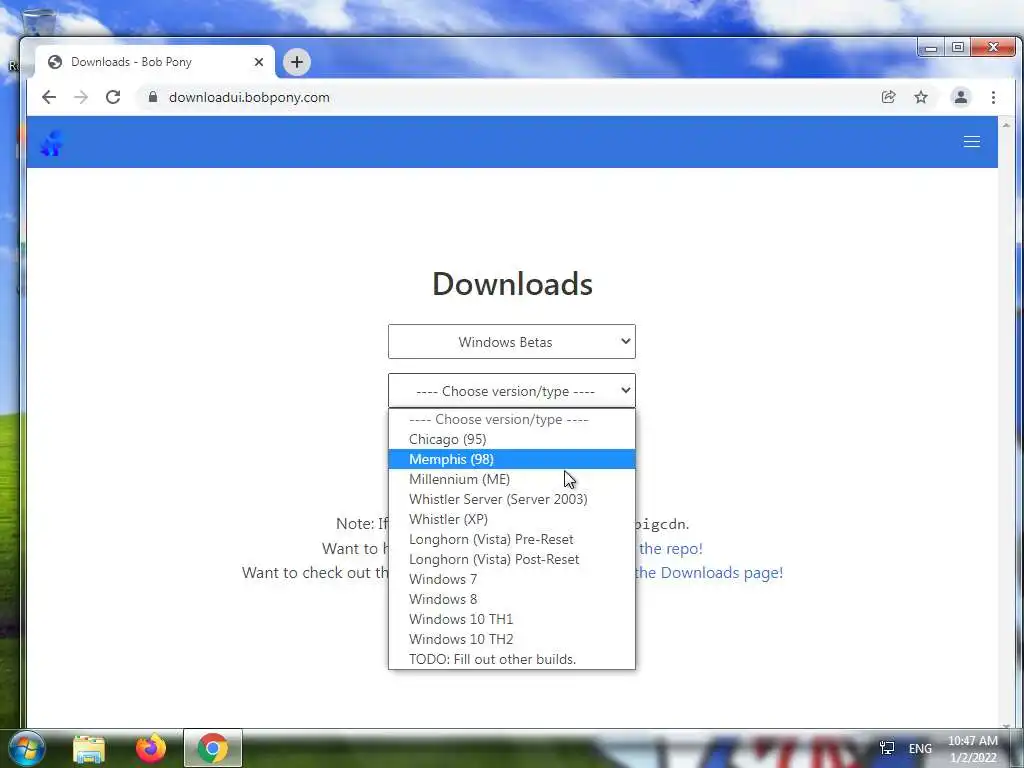Click the network tray icon

[x=887, y=748]
